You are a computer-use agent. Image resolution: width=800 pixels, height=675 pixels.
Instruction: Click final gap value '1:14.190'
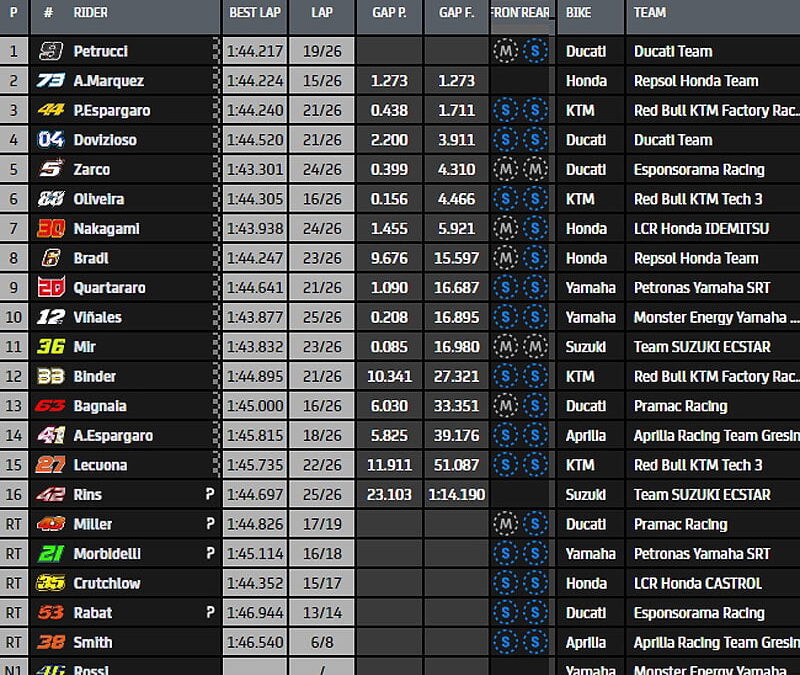(x=457, y=494)
